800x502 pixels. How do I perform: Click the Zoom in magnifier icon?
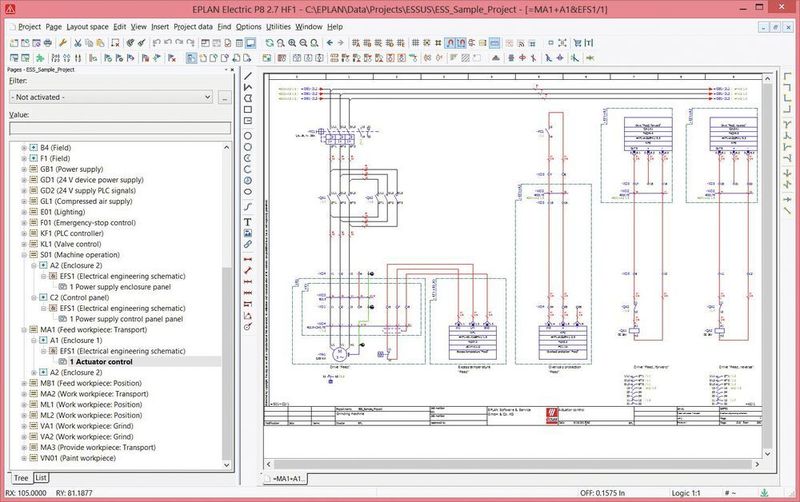coord(292,43)
